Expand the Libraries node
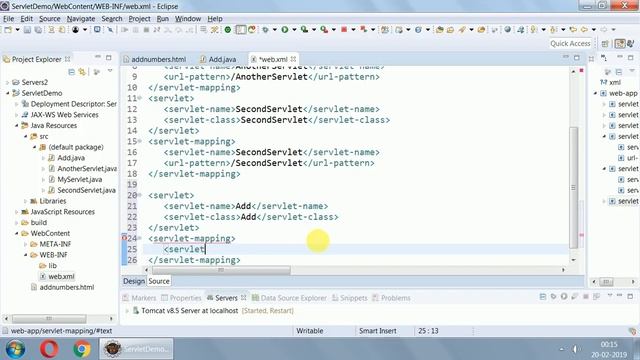Screen dimensions: 640x360 (25, 201)
